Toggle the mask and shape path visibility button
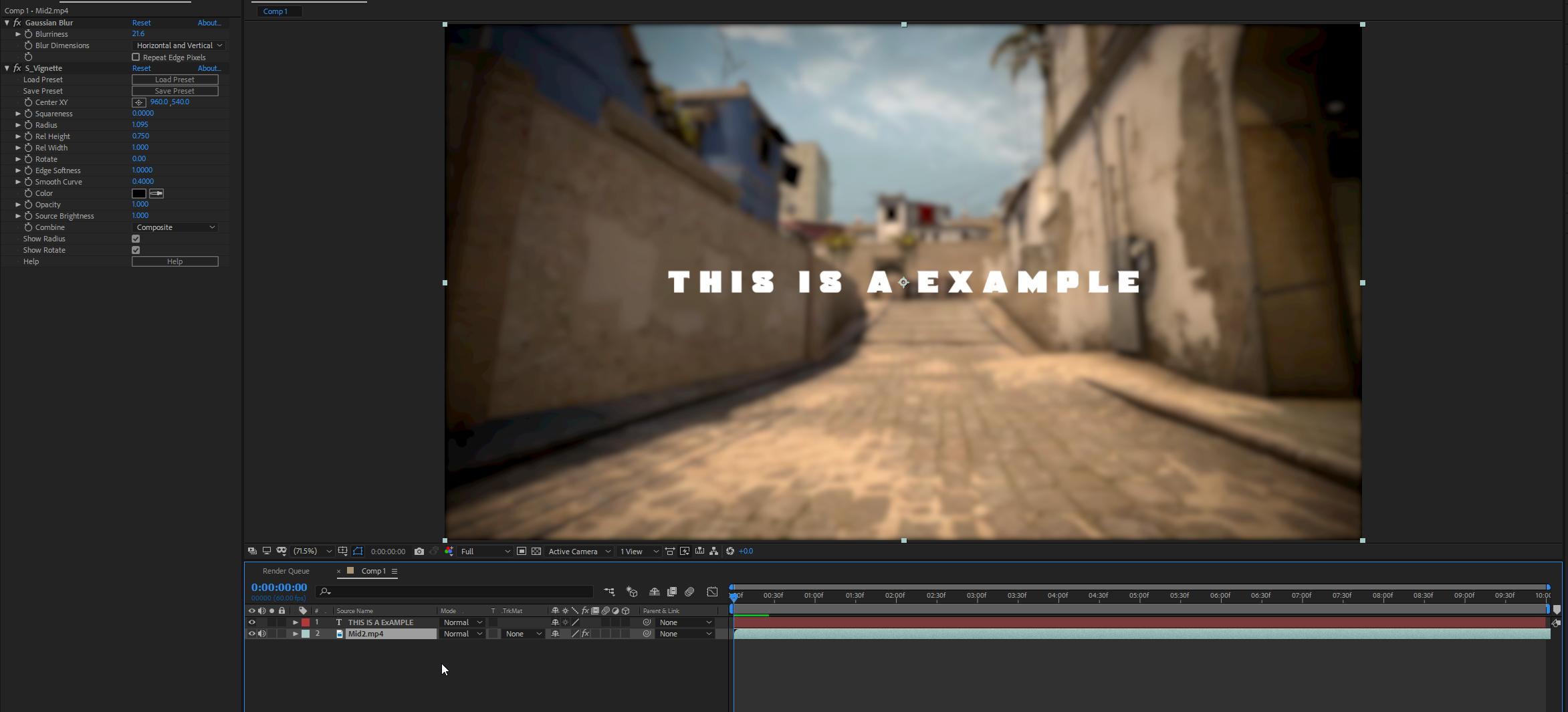 358,551
